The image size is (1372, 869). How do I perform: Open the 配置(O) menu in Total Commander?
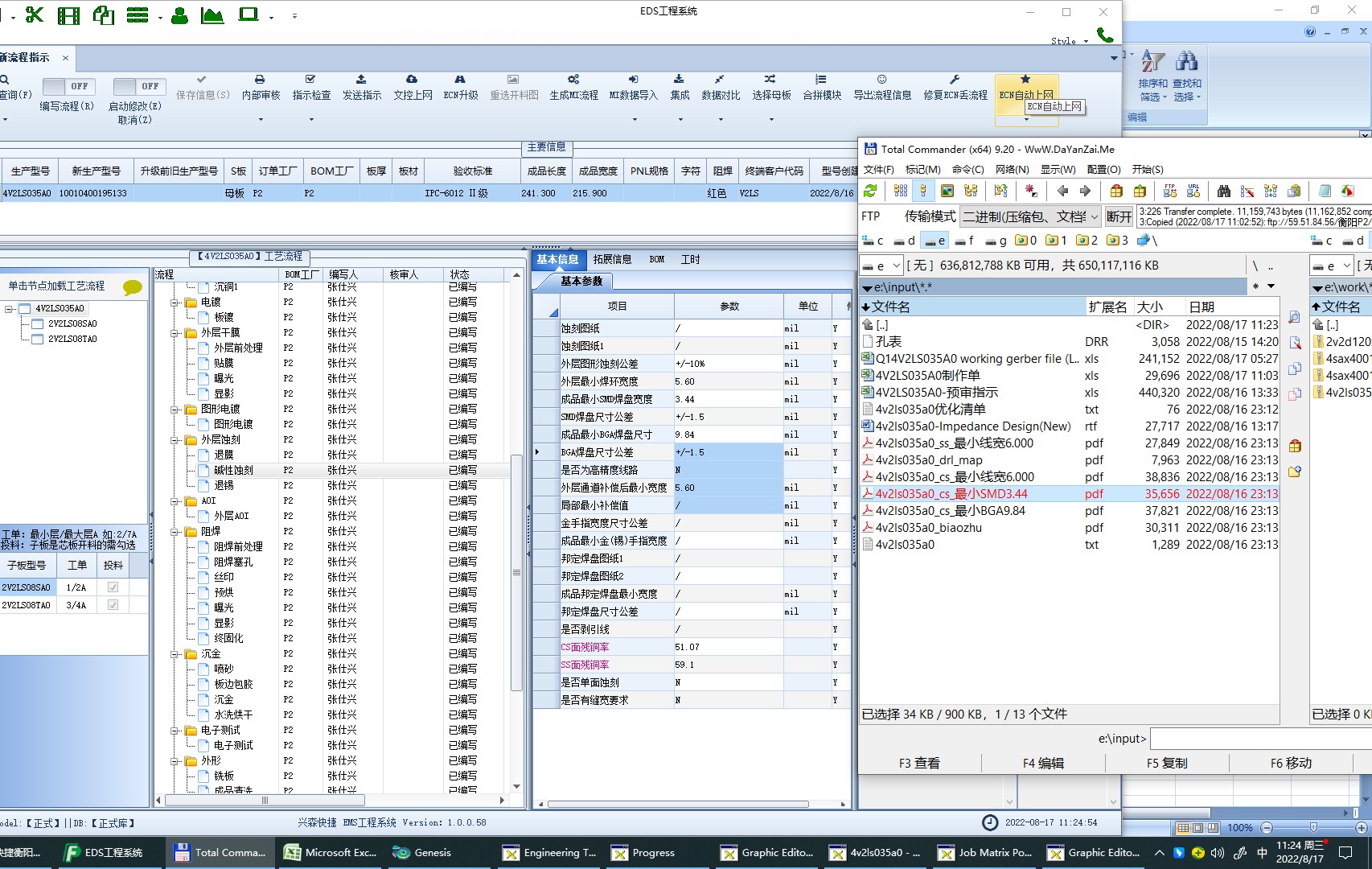coord(1103,170)
